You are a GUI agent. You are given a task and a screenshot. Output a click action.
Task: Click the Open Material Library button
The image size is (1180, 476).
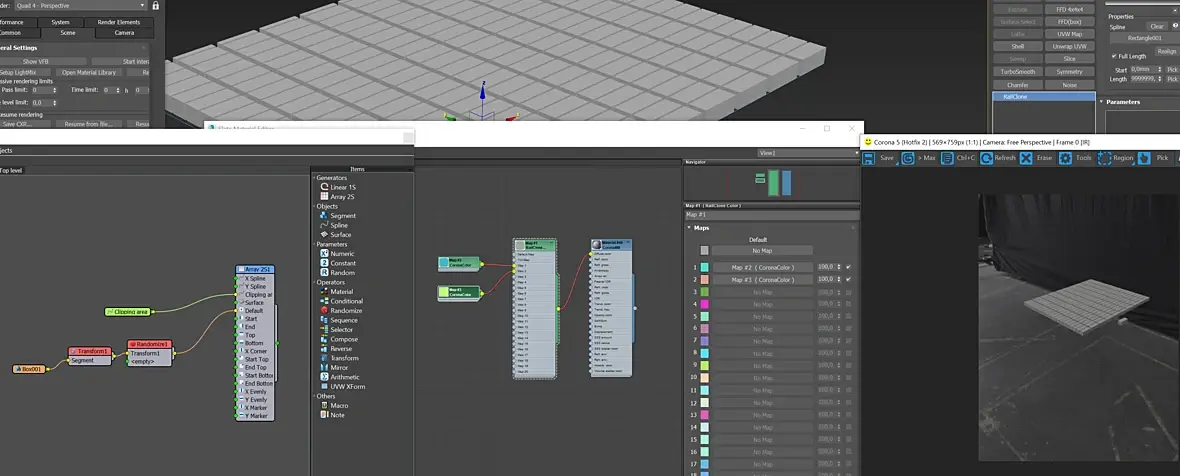pyautogui.click(x=89, y=72)
